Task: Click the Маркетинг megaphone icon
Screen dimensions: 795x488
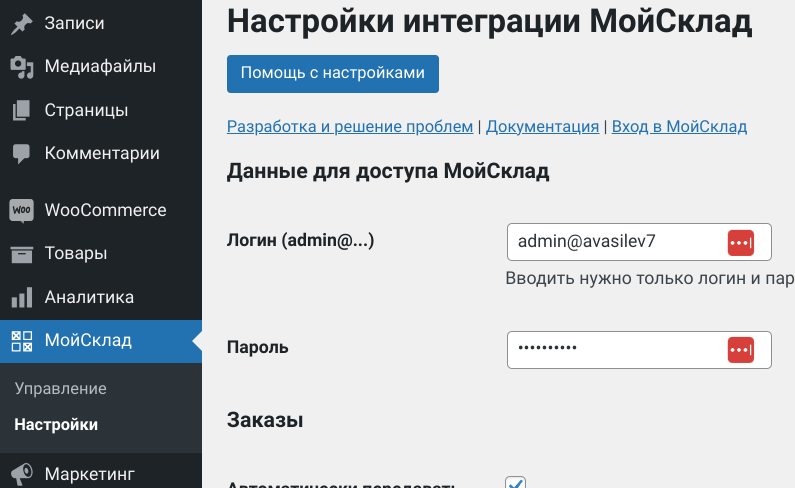Action: point(21,474)
